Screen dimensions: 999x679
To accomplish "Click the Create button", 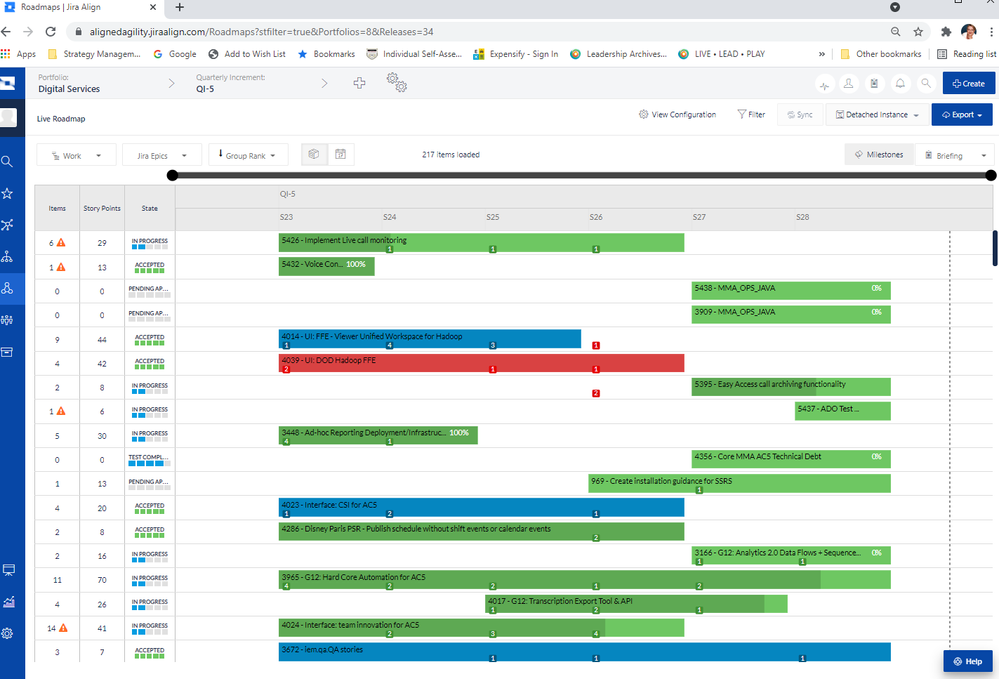I will (x=968, y=83).
